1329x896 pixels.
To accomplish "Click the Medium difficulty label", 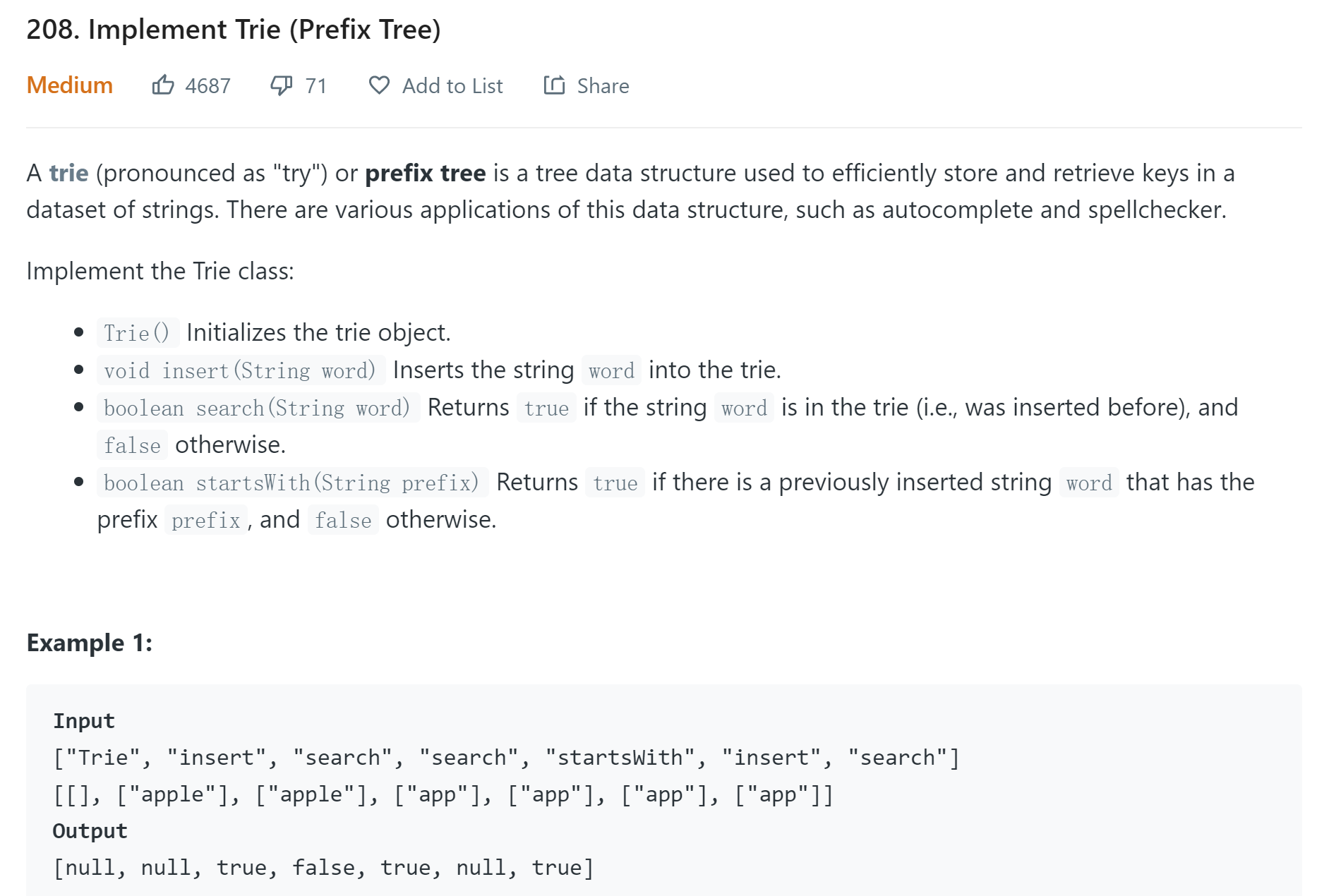I will [69, 85].
